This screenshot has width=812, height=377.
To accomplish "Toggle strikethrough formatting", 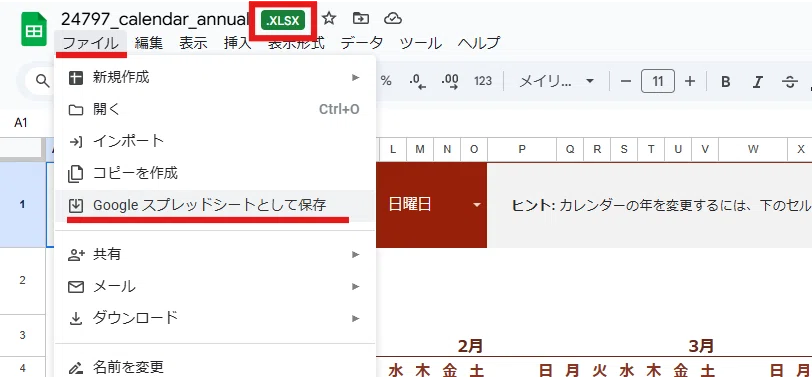I will 789,81.
